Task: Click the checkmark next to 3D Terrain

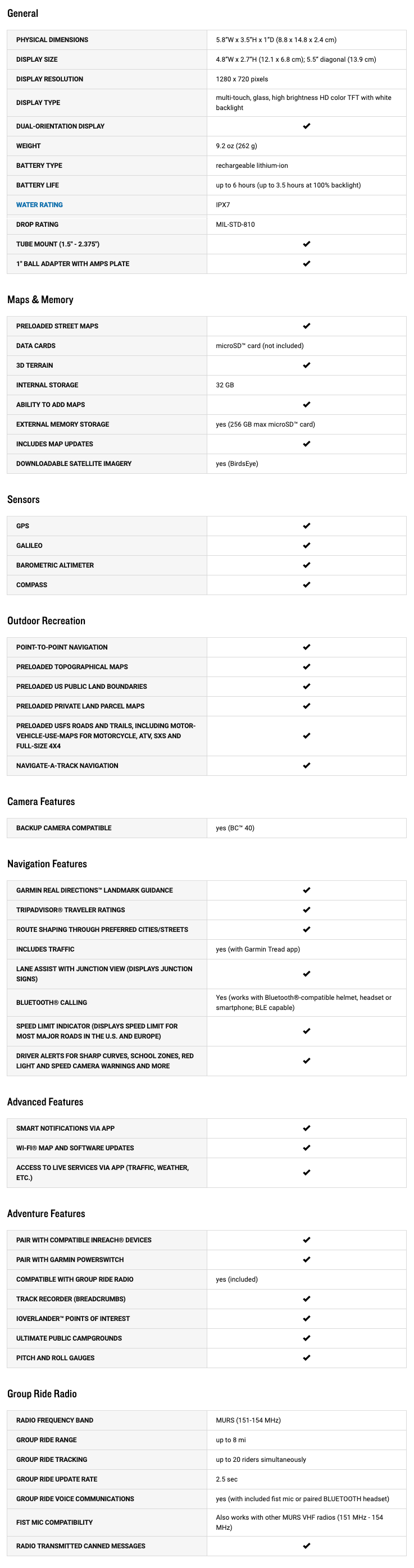Action: click(x=306, y=365)
